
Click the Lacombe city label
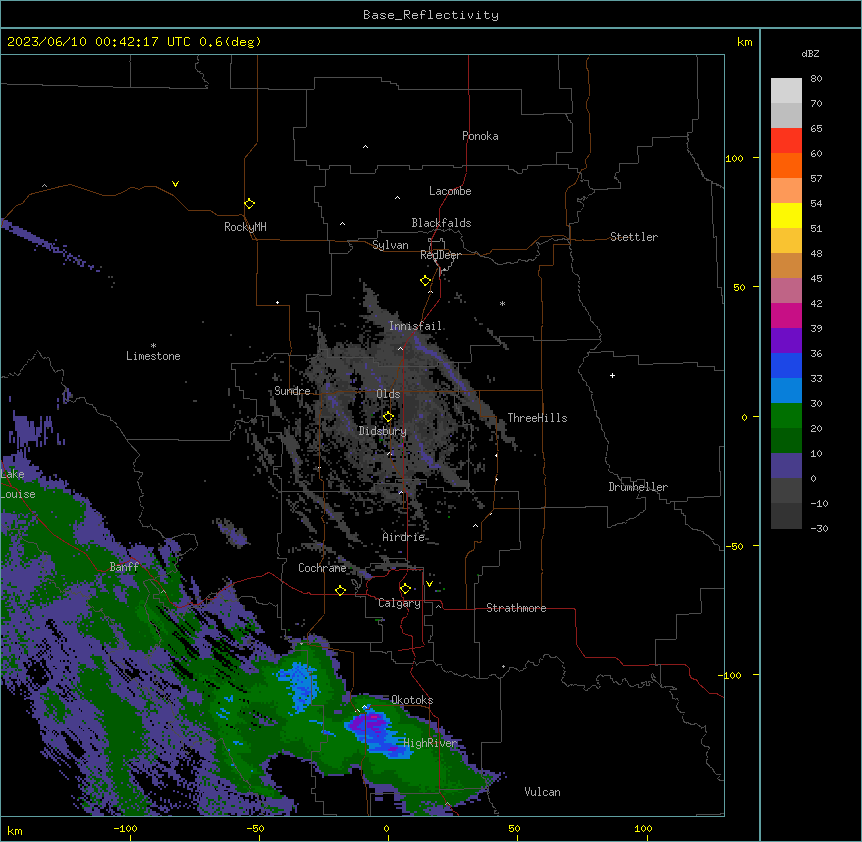click(x=450, y=191)
